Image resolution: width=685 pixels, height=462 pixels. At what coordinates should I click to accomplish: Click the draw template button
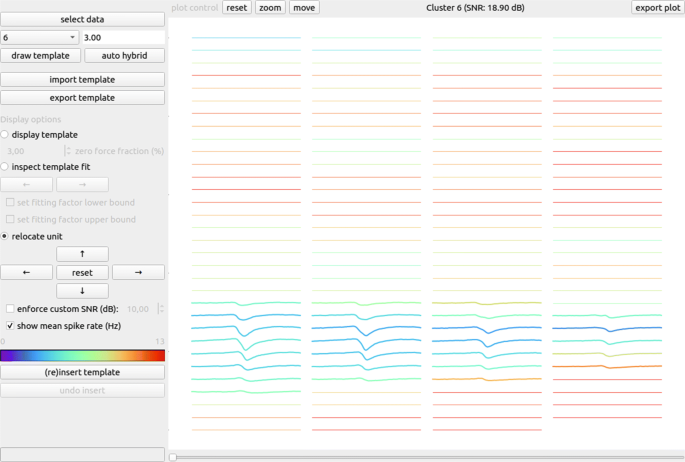(x=40, y=55)
